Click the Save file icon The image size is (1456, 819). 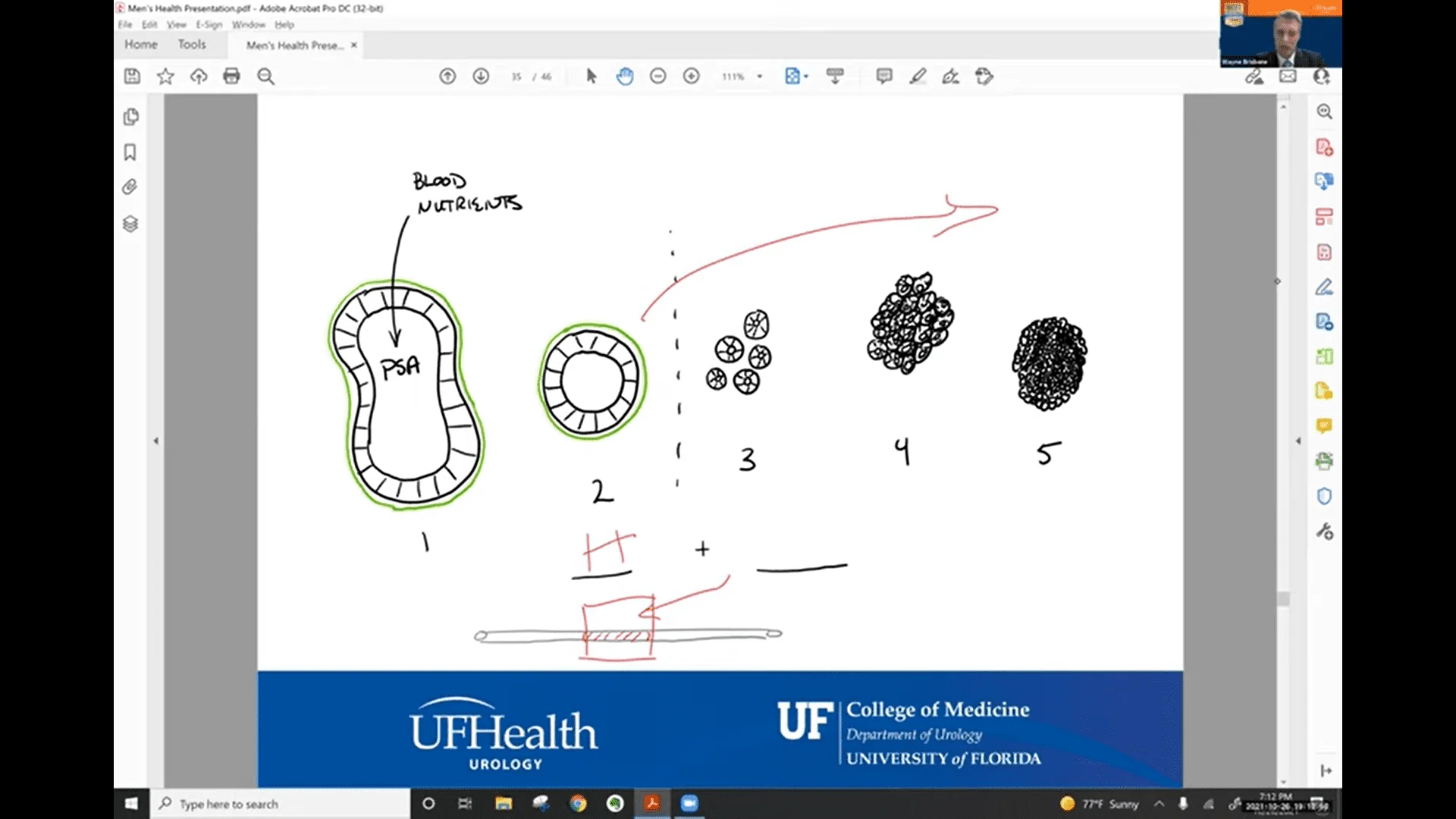point(132,76)
